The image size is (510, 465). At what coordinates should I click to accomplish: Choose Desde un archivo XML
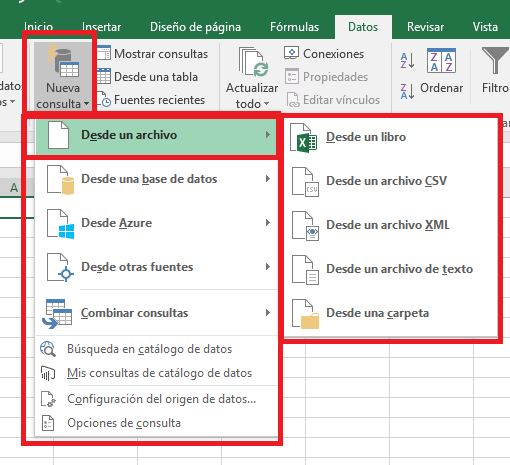391,225
